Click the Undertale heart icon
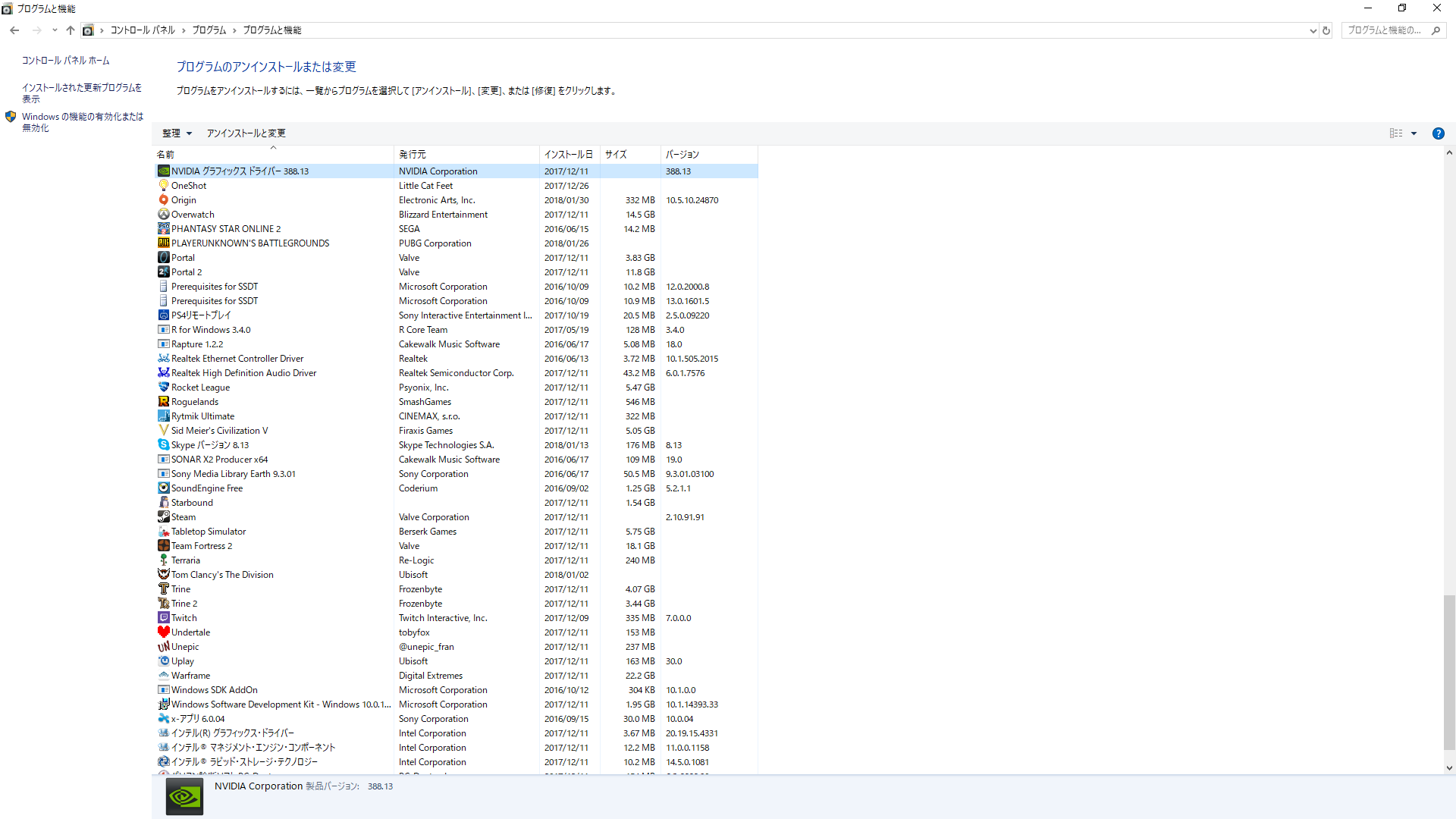The height and width of the screenshot is (819, 1456). click(163, 632)
